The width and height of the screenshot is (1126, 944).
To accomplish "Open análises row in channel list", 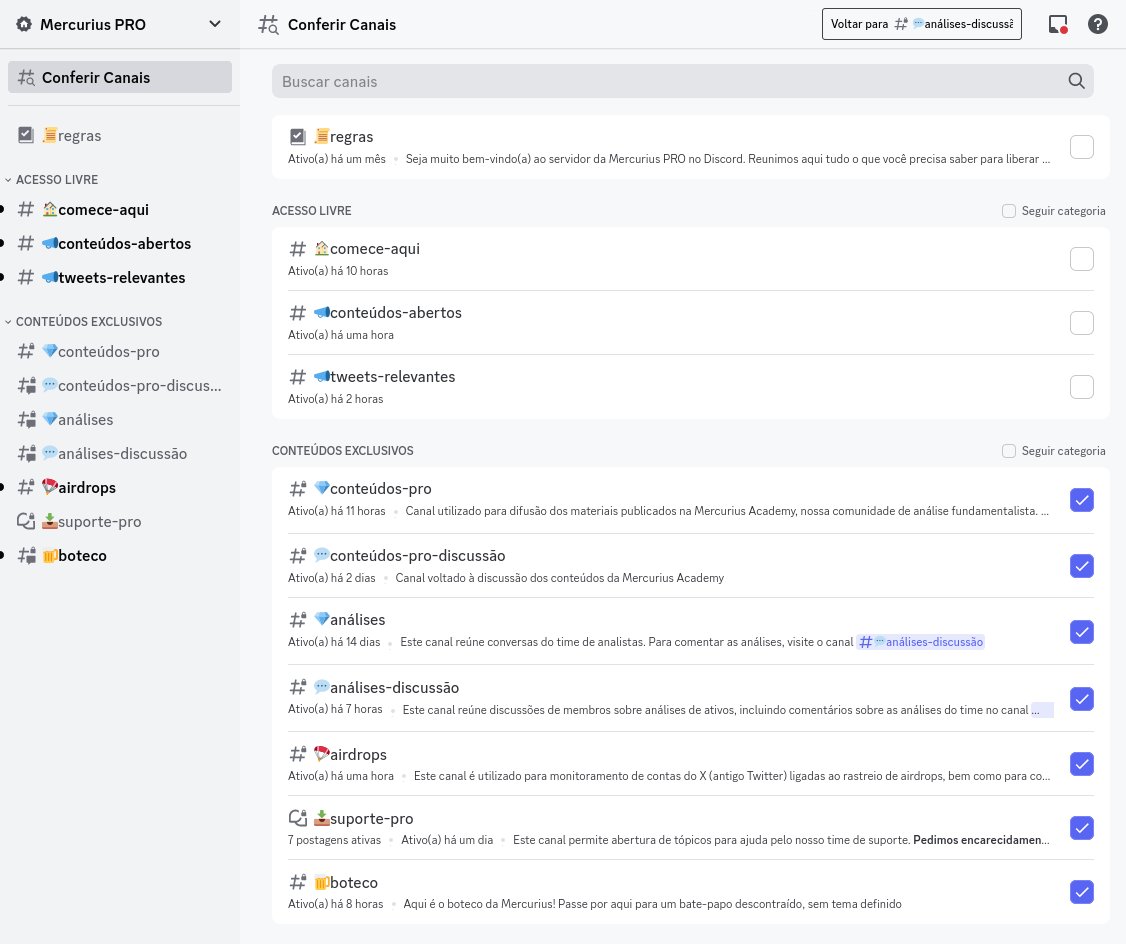I will pos(690,631).
